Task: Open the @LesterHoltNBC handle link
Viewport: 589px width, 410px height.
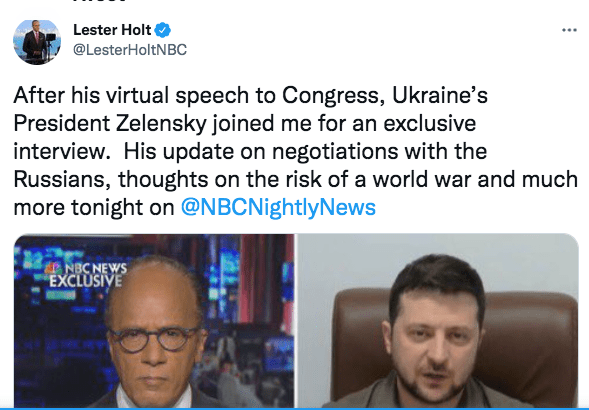Action: 130,50
